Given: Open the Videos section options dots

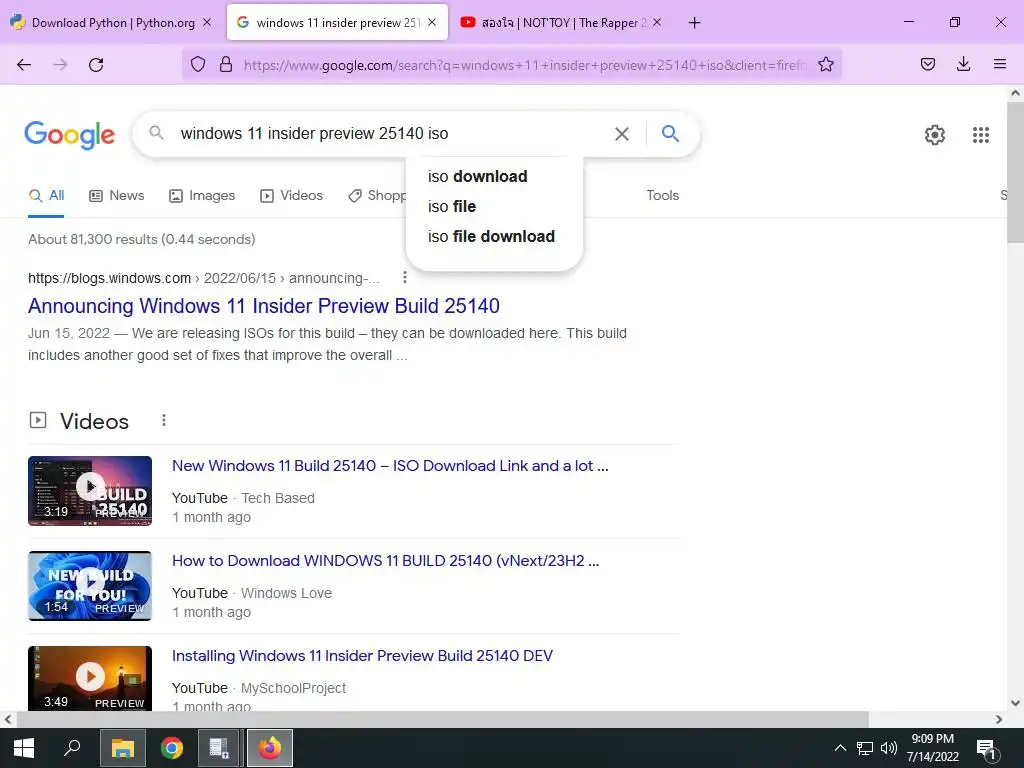Looking at the screenshot, I should (164, 420).
